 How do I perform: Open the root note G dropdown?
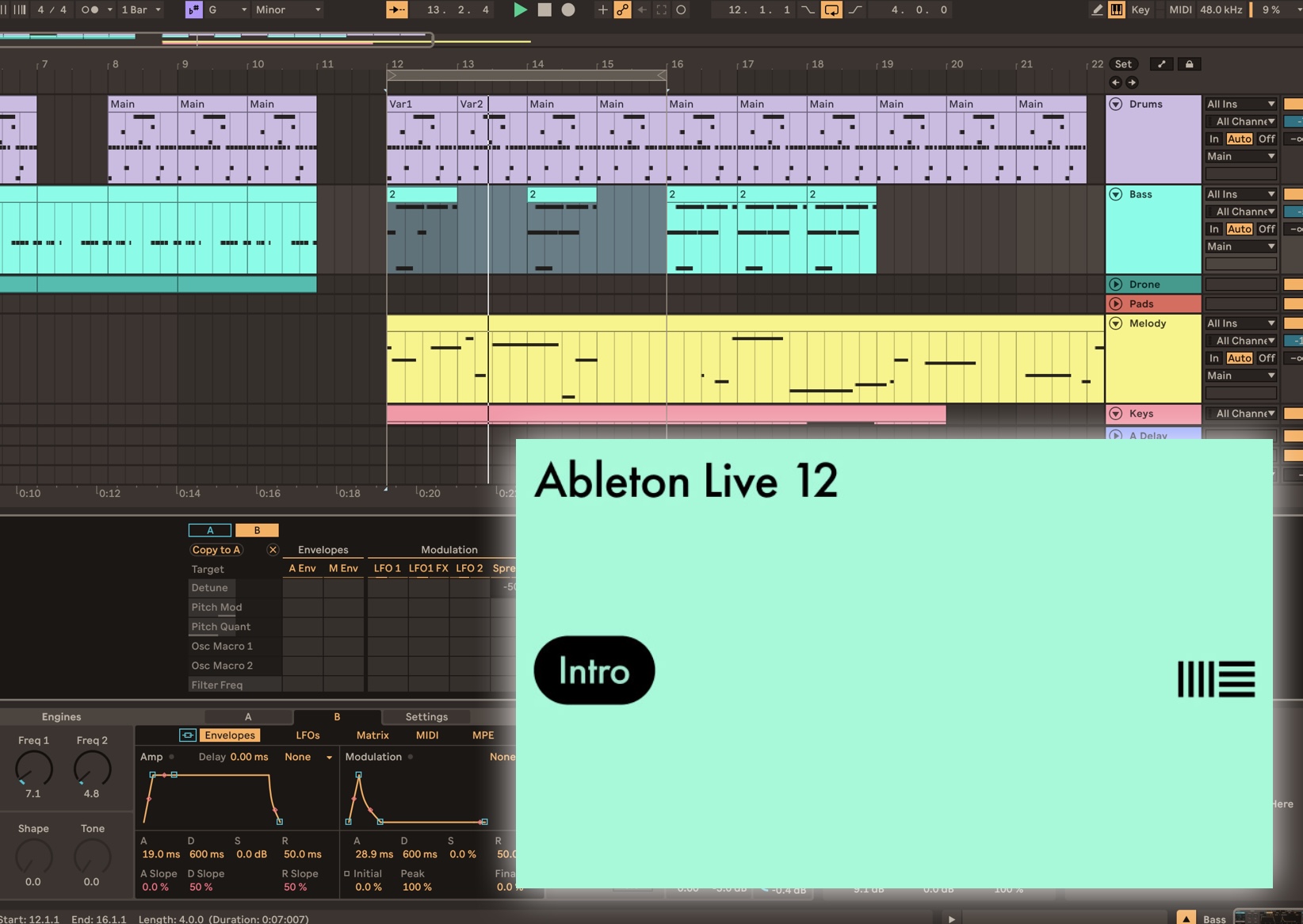[x=228, y=10]
